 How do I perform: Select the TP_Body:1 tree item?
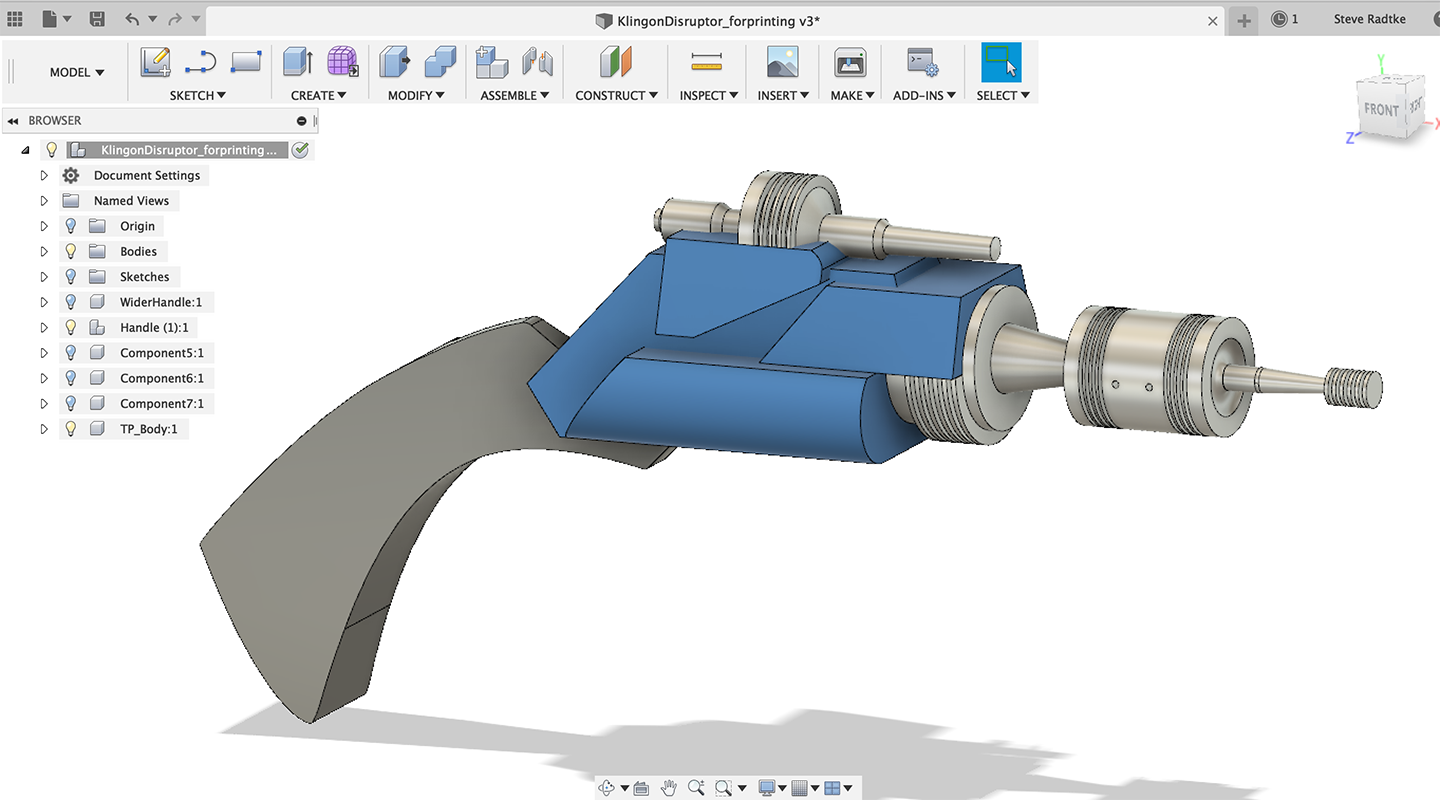coord(148,429)
